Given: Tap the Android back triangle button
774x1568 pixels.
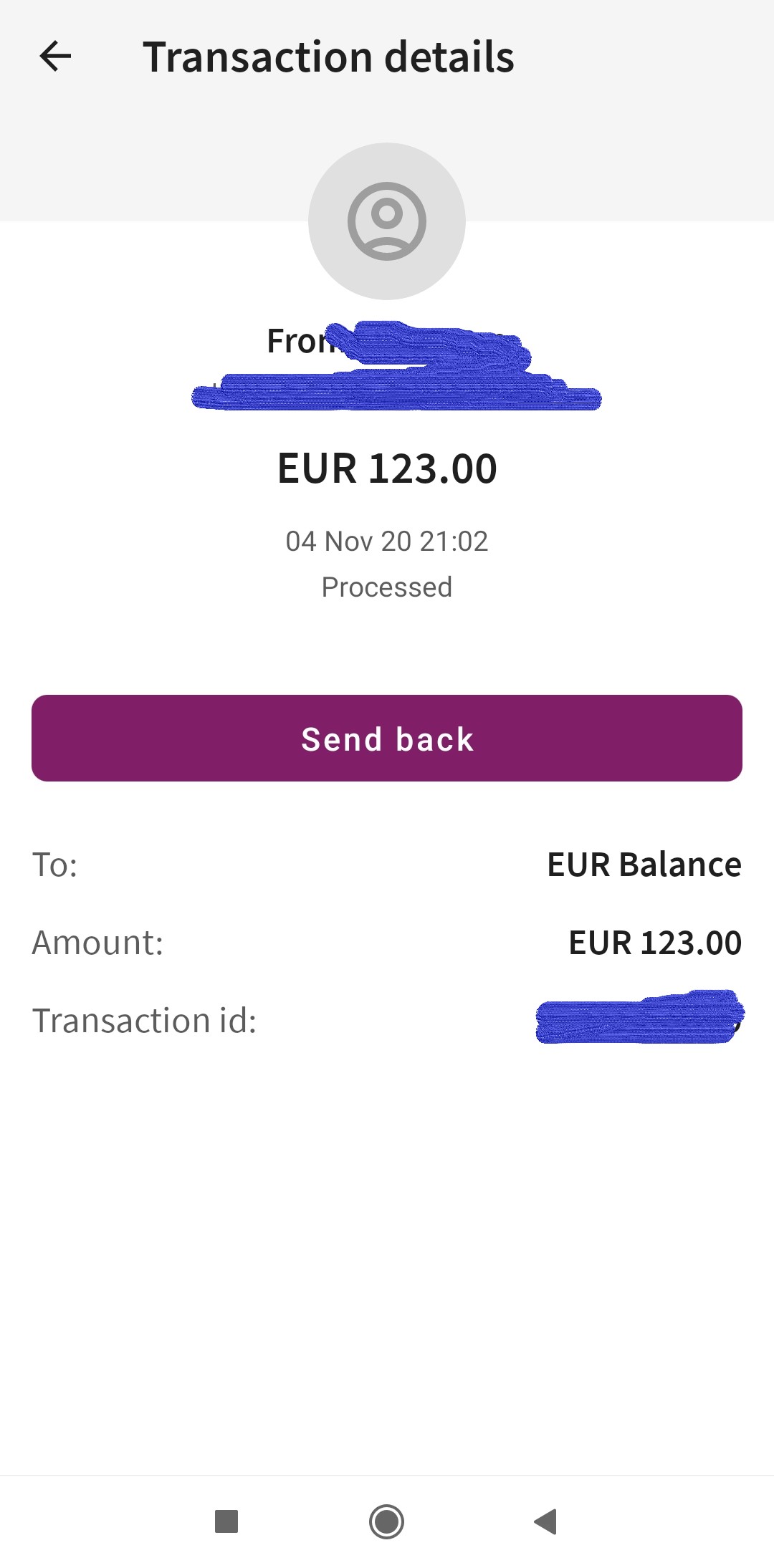Looking at the screenshot, I should tap(546, 1521).
